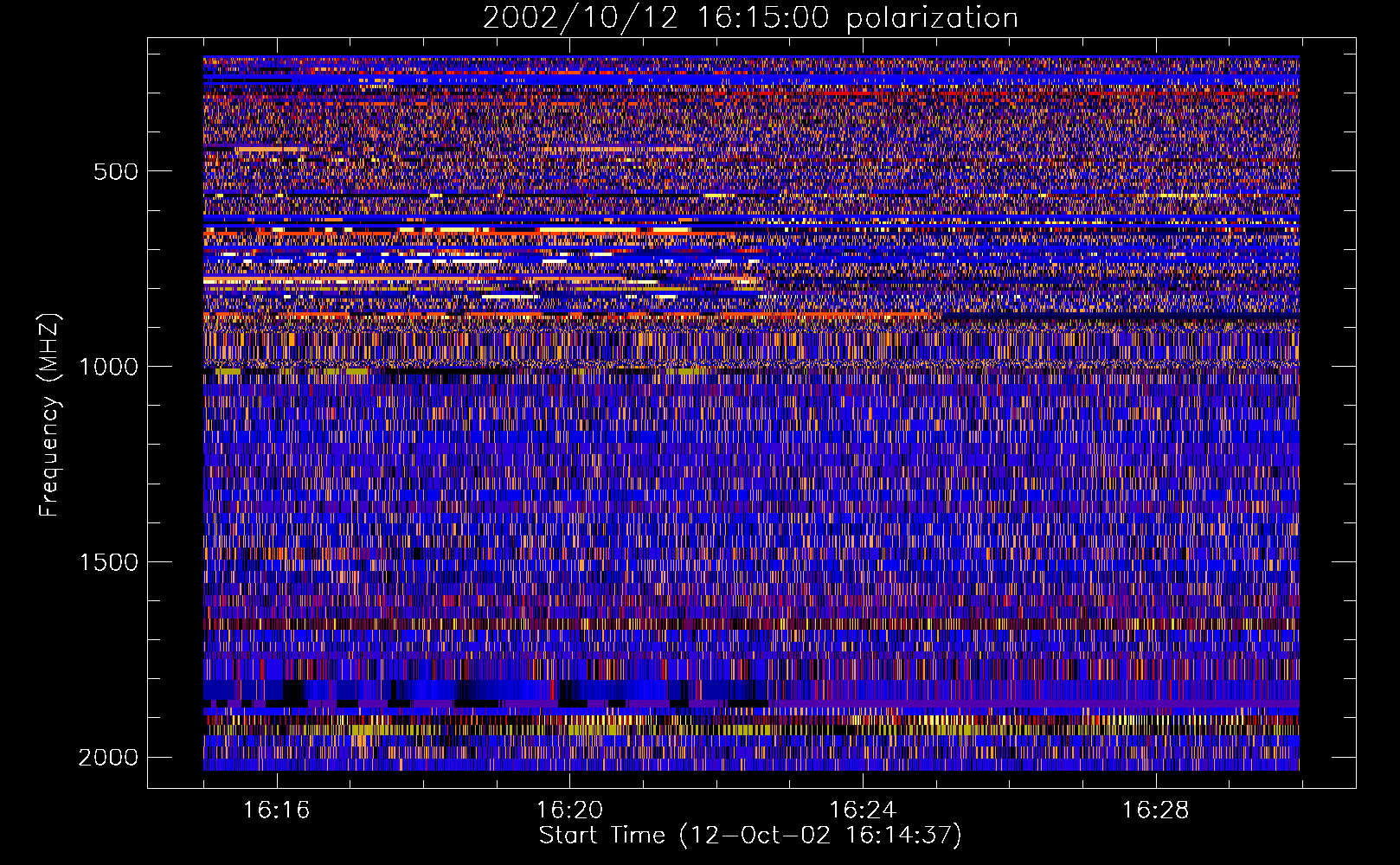Viewport: 1400px width, 865px height.
Task: Select the "Frequency (MHZ)" axis label
Action: (x=50, y=416)
